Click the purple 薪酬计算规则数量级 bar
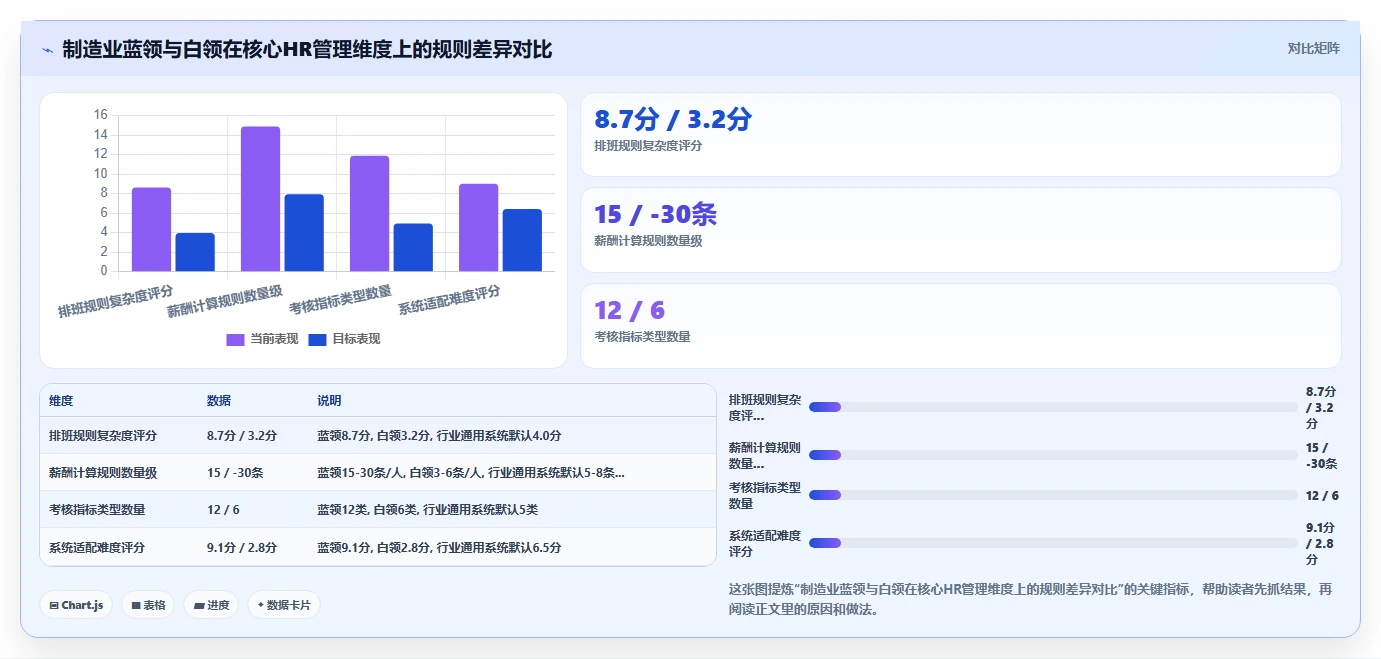 260,199
